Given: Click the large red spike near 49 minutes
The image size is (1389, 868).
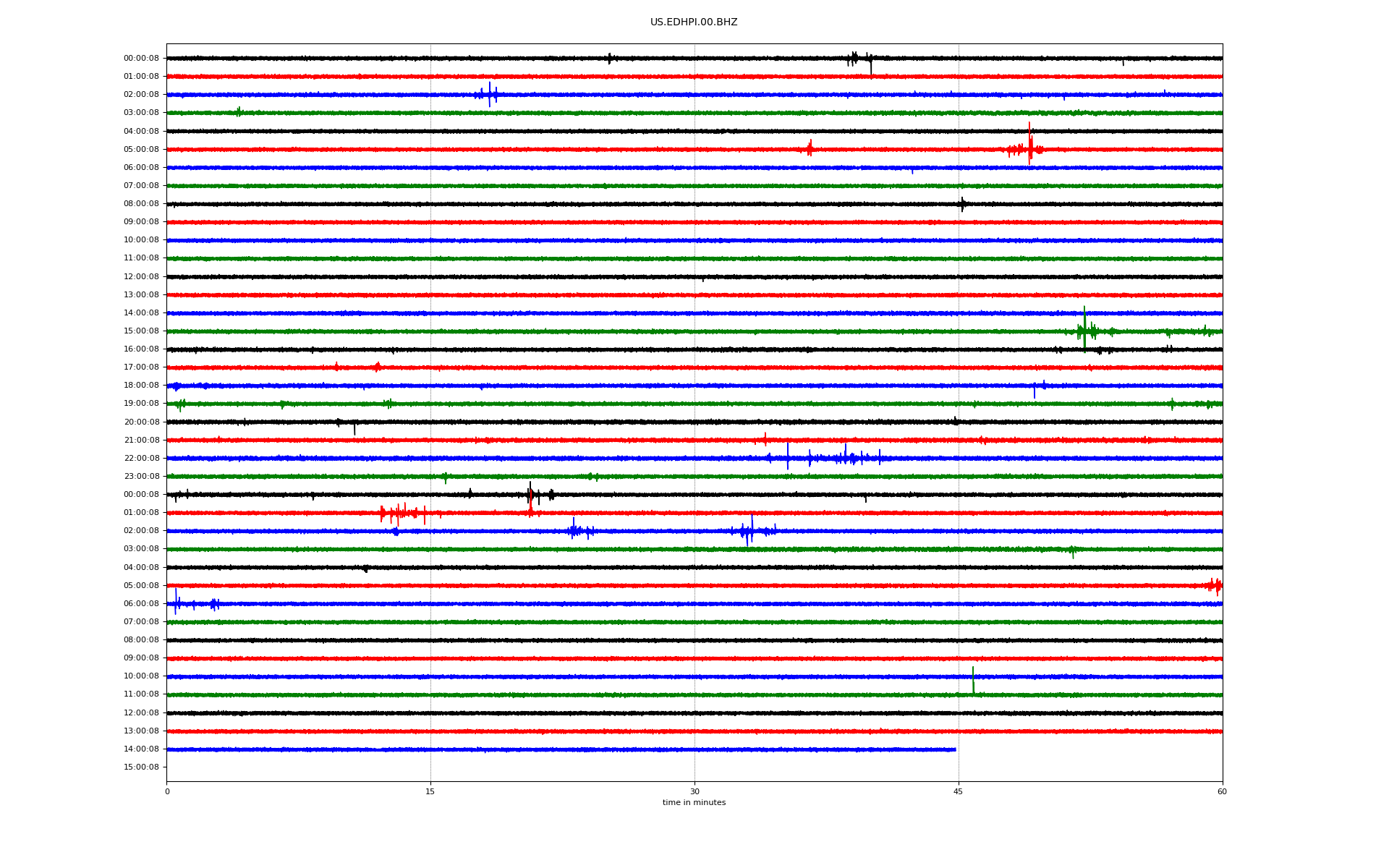Looking at the screenshot, I should 1029,145.
